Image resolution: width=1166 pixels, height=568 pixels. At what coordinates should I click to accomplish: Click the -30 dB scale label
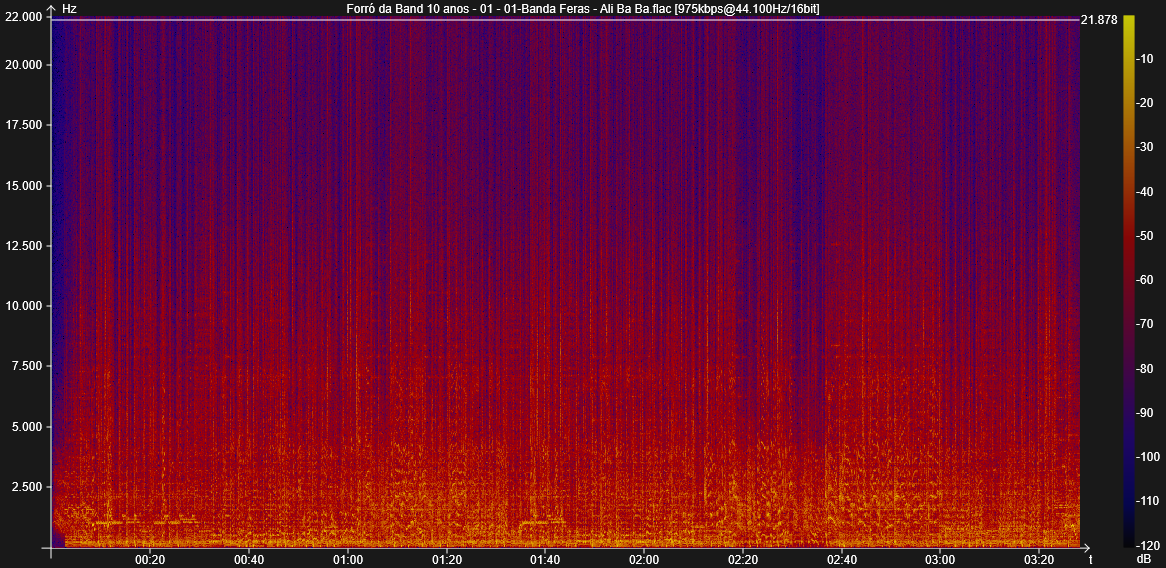(1144, 147)
